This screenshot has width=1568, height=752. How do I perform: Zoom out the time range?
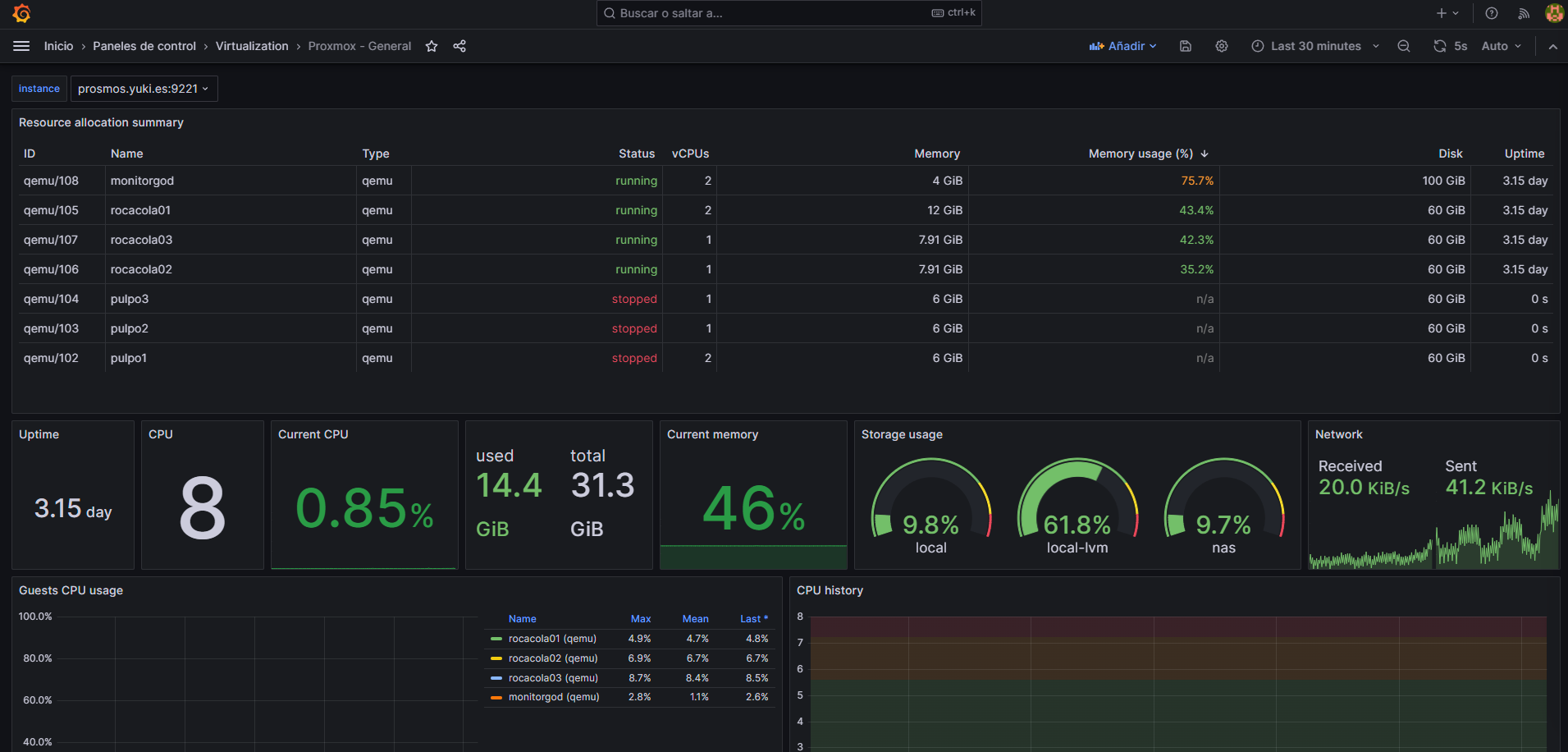pos(1404,46)
